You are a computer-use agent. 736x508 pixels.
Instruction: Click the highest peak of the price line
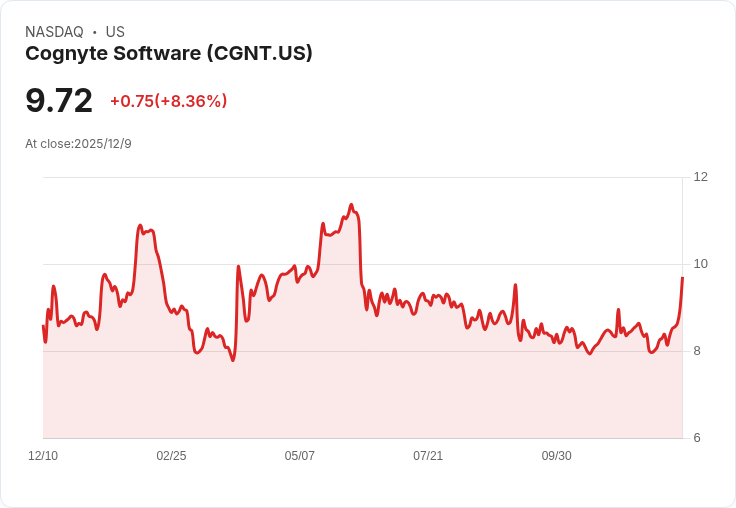351,205
